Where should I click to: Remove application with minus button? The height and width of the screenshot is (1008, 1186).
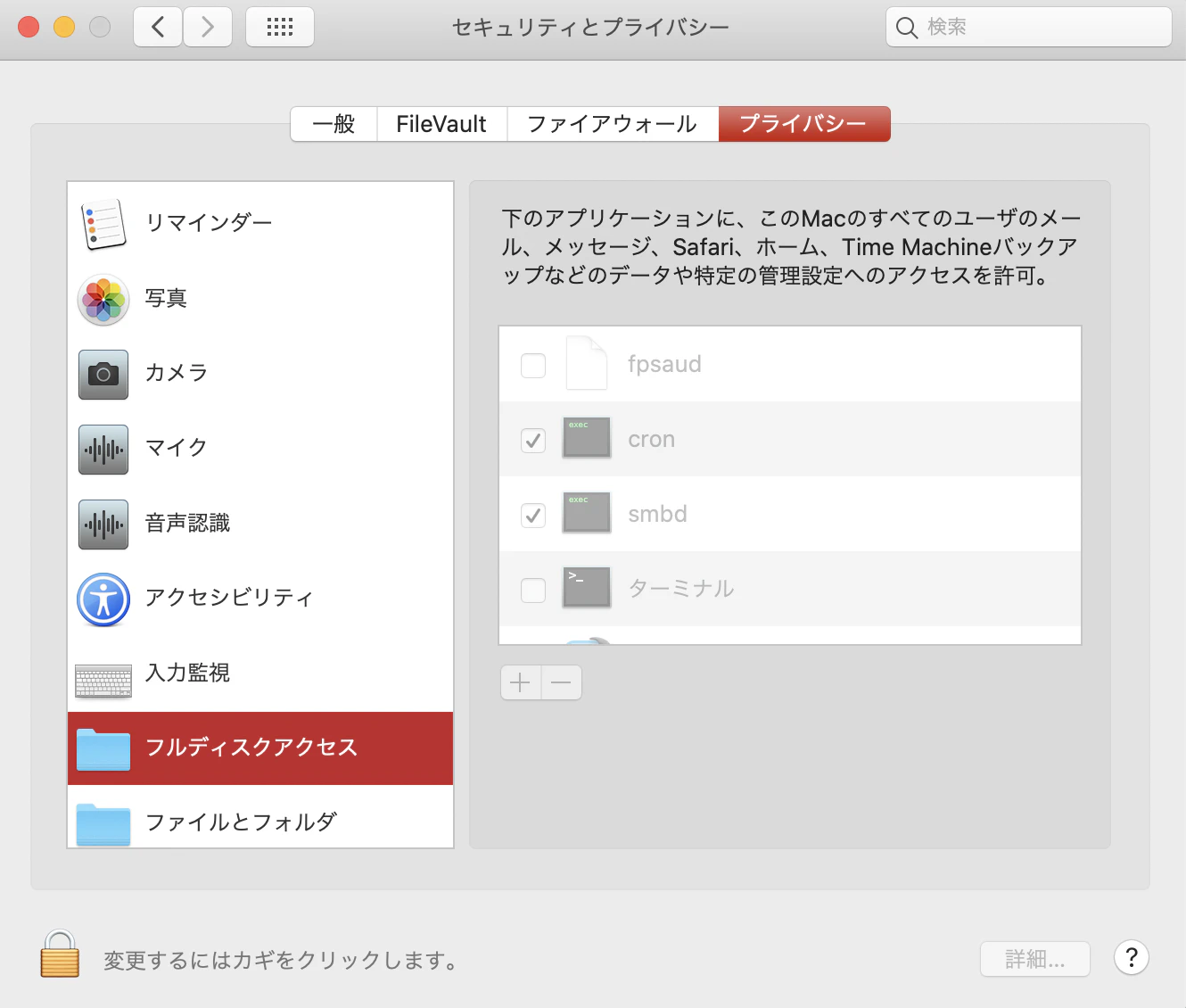[562, 682]
